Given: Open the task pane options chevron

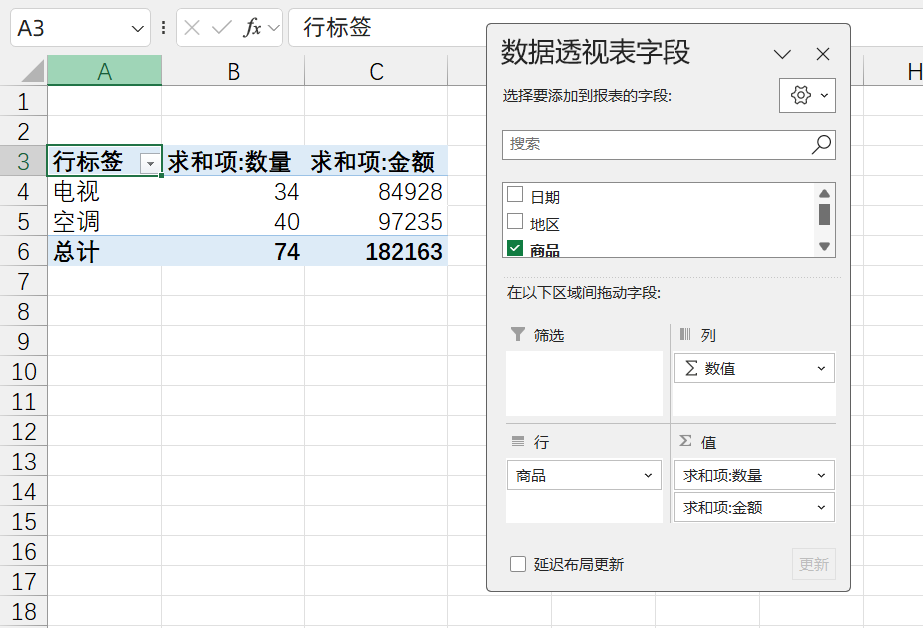Looking at the screenshot, I should 782,55.
